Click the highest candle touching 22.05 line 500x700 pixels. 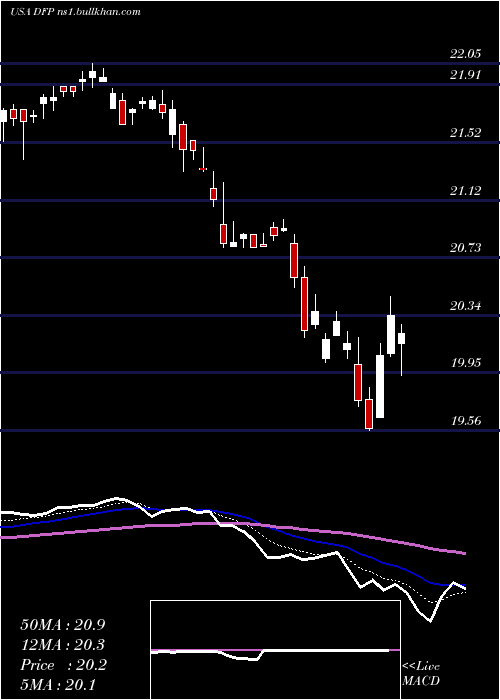(x=92, y=75)
